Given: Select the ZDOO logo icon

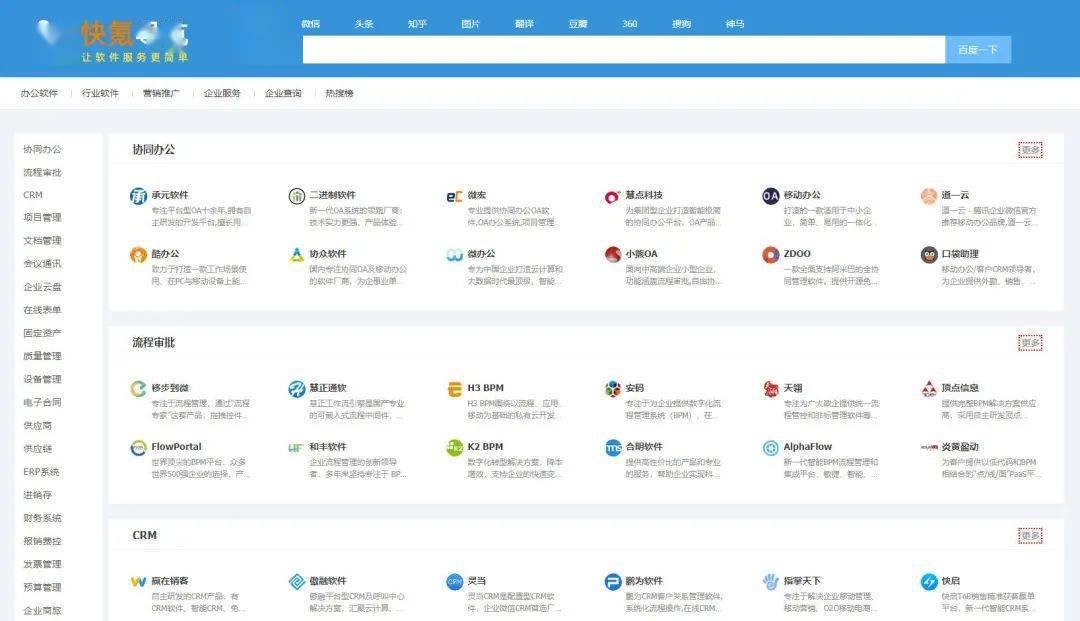Looking at the screenshot, I should point(771,255).
